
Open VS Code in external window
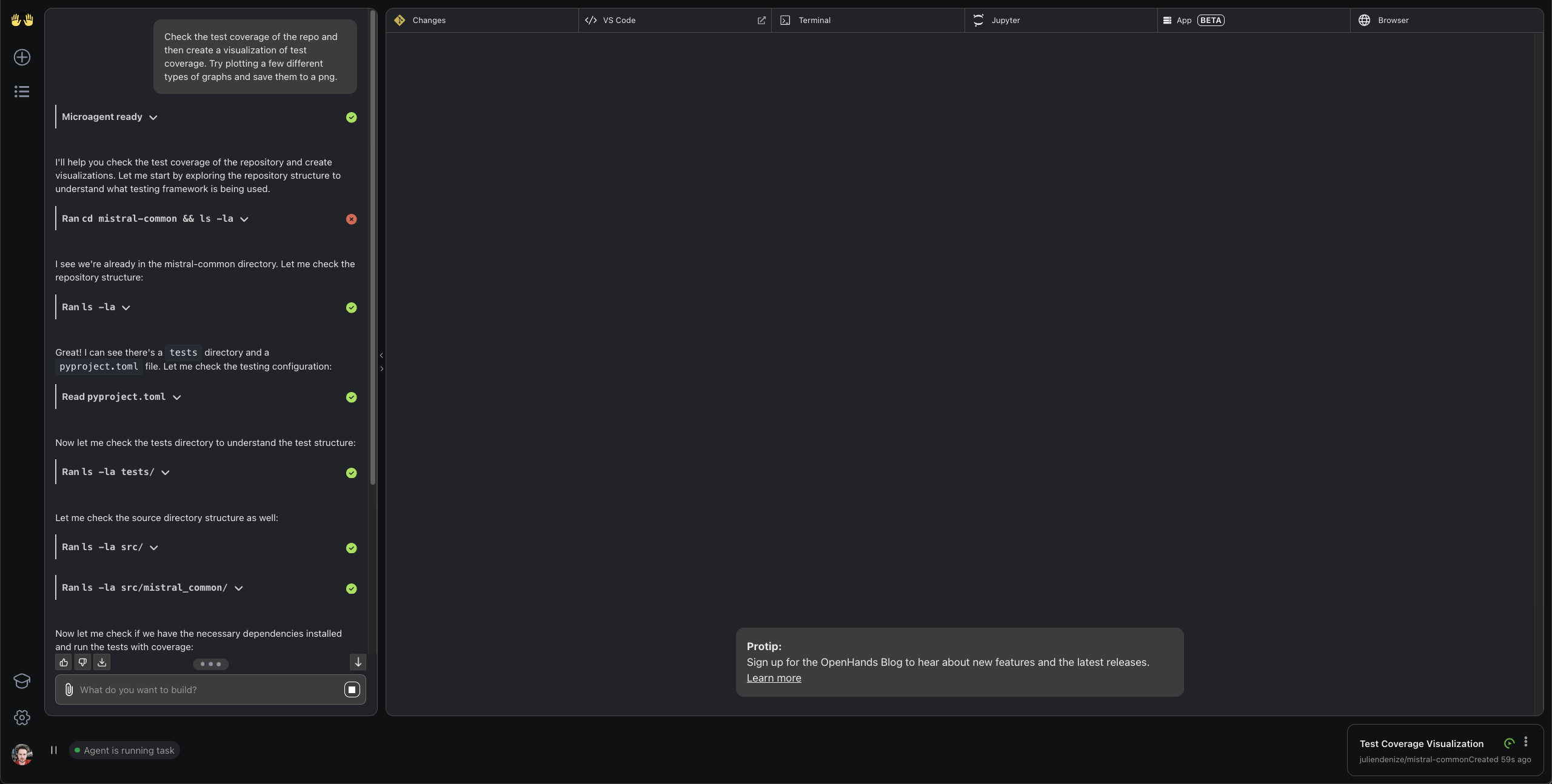761,21
